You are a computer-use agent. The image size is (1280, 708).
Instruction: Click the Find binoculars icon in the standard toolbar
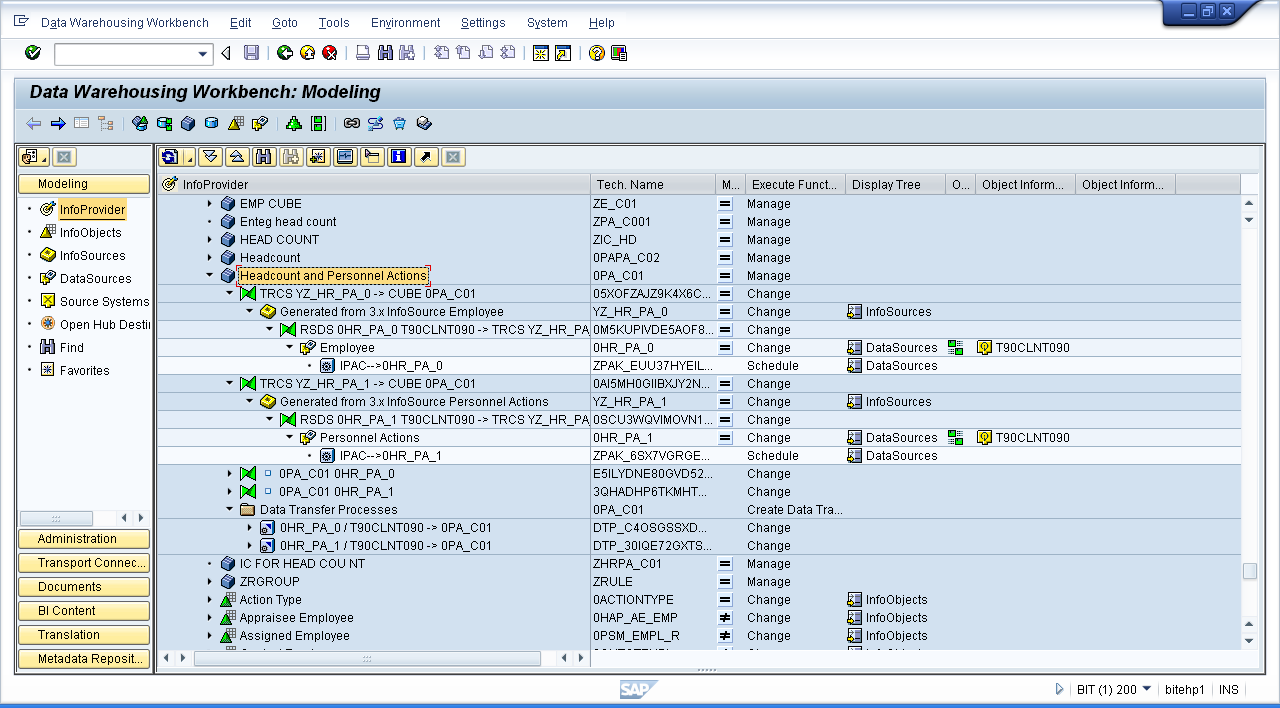(x=385, y=53)
